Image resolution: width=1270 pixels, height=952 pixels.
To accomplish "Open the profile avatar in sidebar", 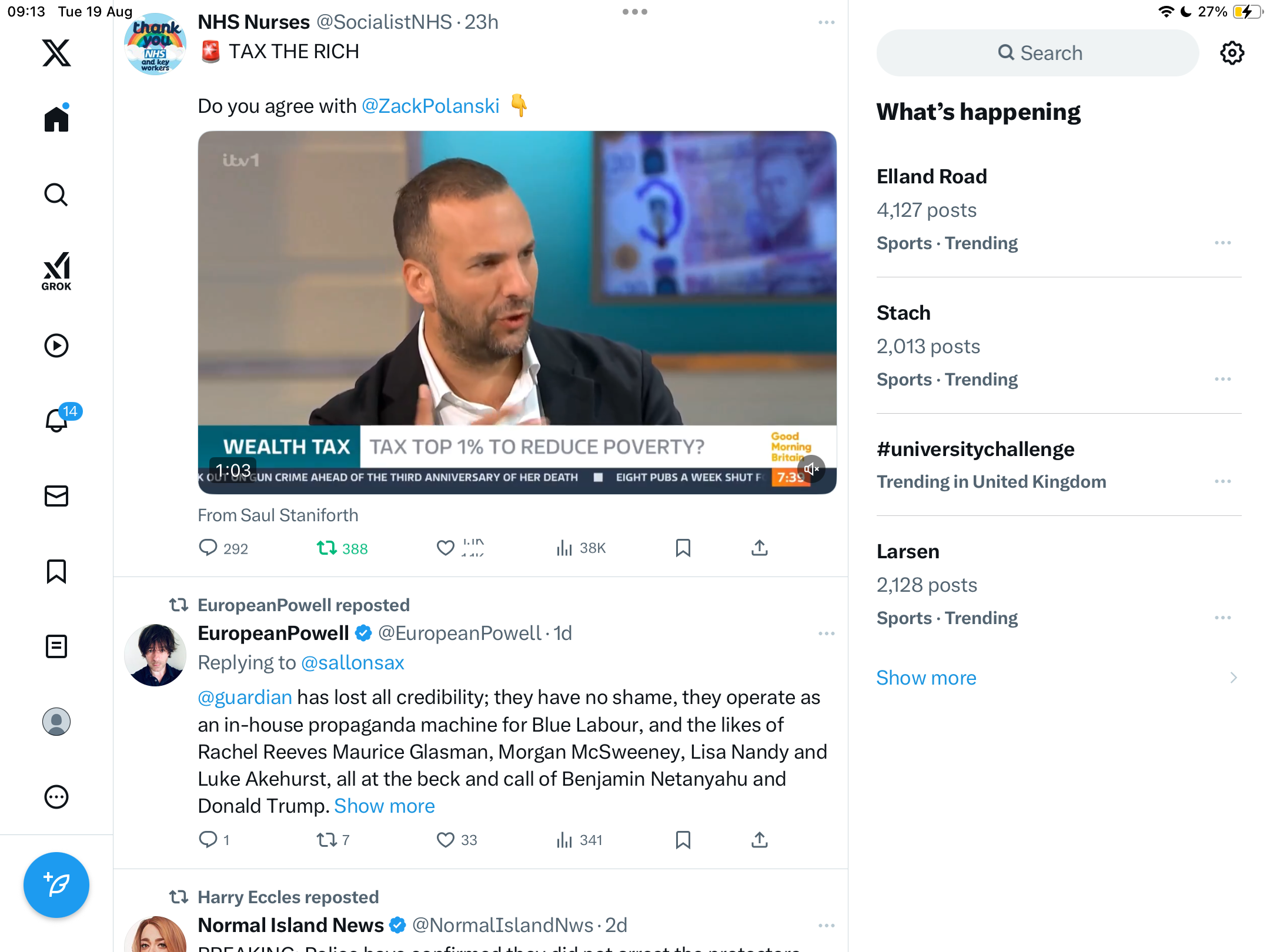I will [x=56, y=722].
